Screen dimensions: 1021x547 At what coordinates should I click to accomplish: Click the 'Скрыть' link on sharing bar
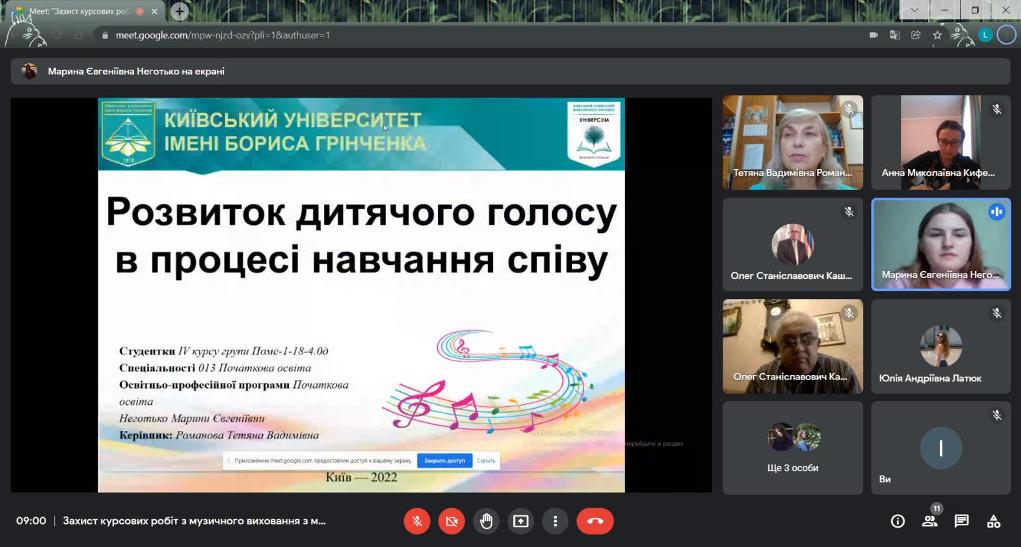pyautogui.click(x=486, y=460)
